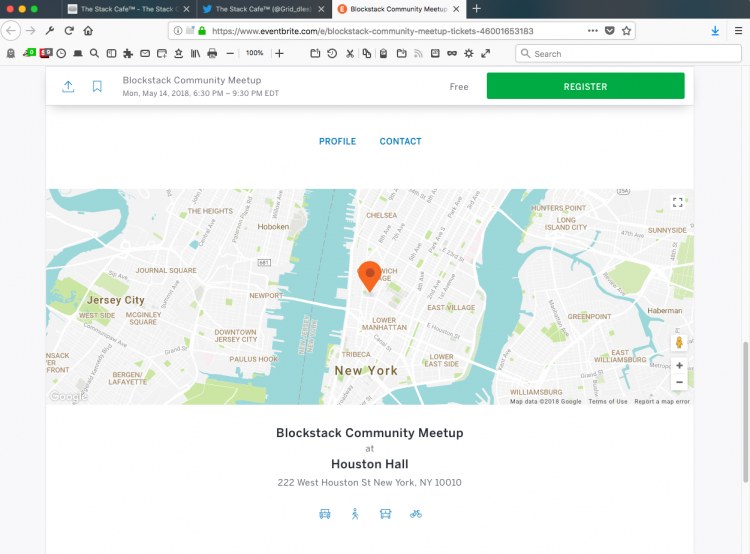Zoom in with the plus button
The width and height of the screenshot is (750, 554).
pyautogui.click(x=279, y=54)
